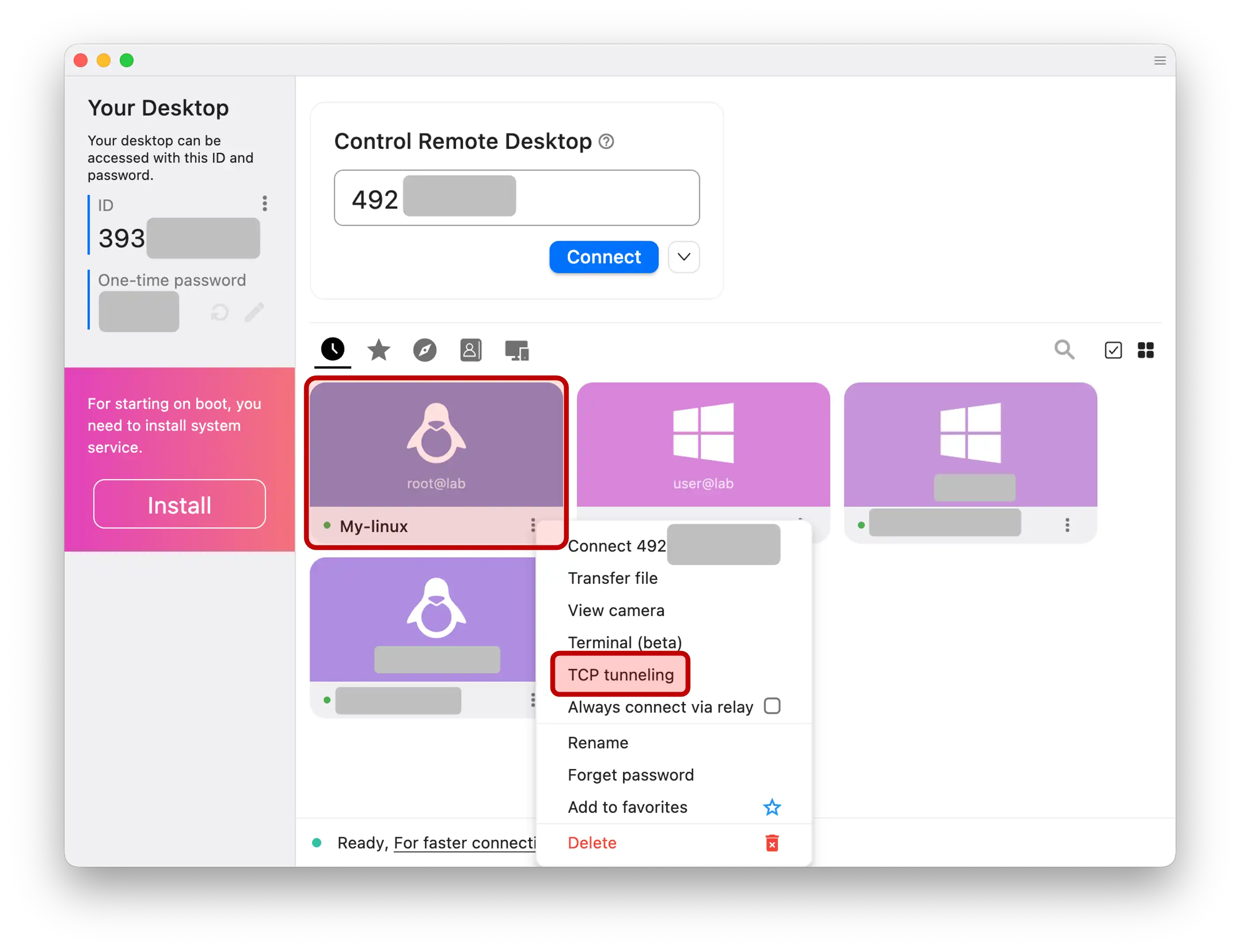
Task: Choose Transfer file in context menu
Action: pyautogui.click(x=612, y=578)
